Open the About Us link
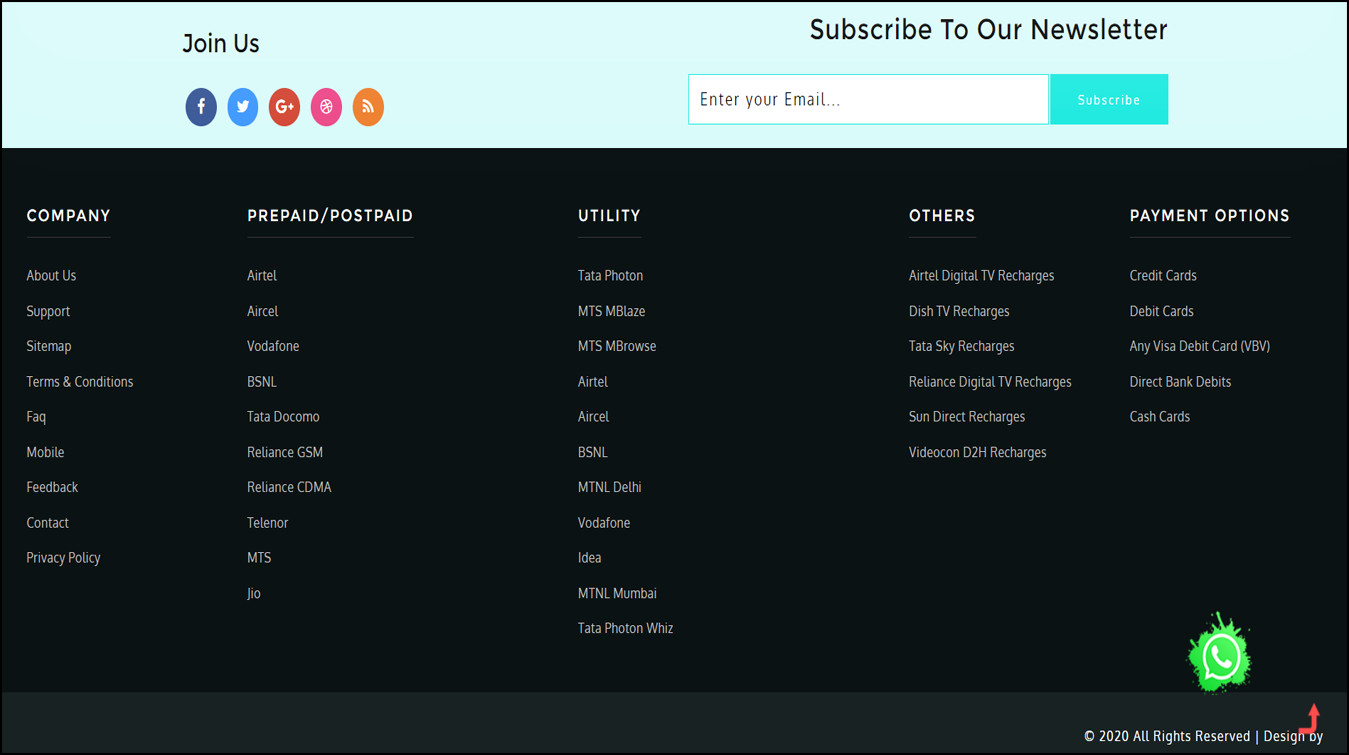1349x755 pixels. pos(51,276)
